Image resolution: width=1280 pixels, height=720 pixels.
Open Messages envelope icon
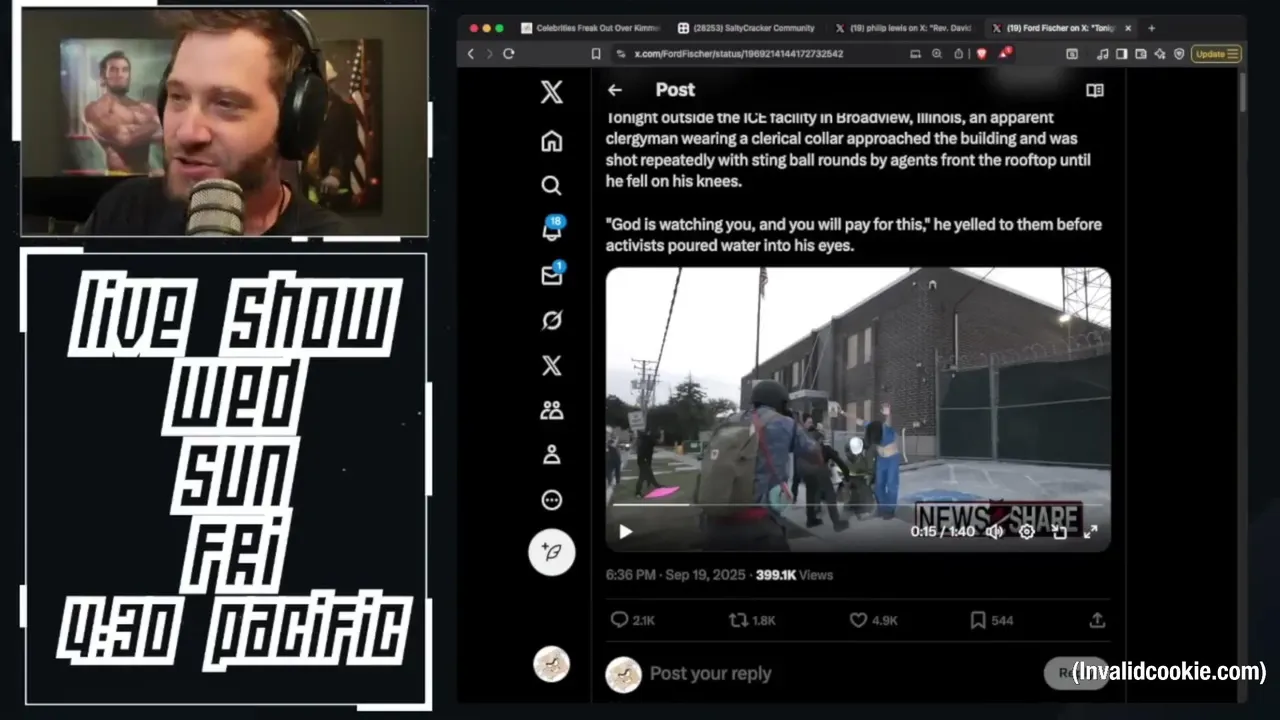coord(552,275)
